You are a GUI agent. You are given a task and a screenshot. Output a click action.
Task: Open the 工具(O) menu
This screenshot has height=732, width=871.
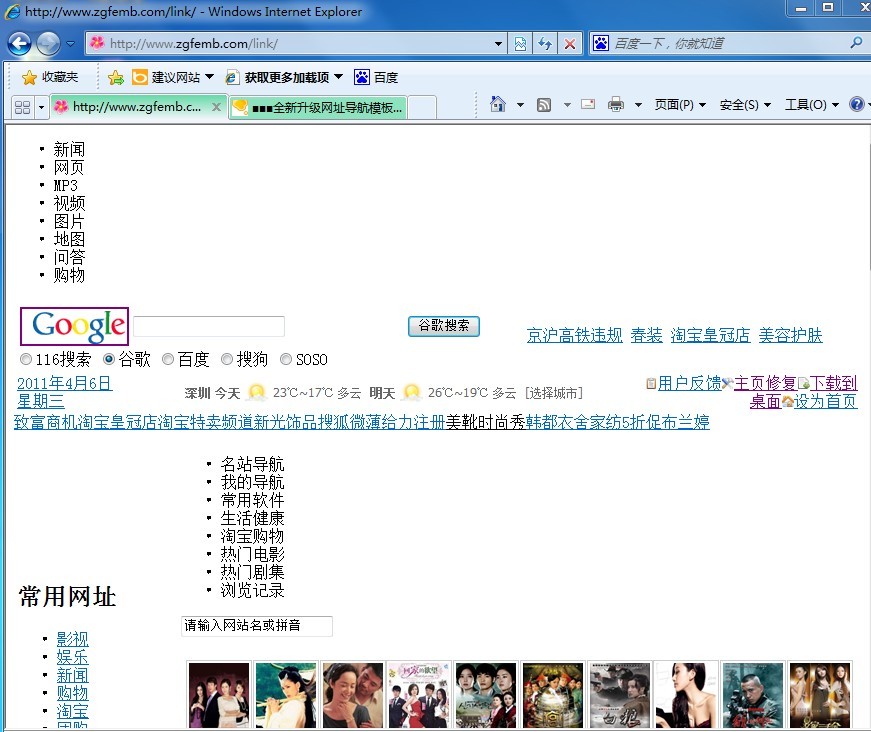pyautogui.click(x=812, y=104)
